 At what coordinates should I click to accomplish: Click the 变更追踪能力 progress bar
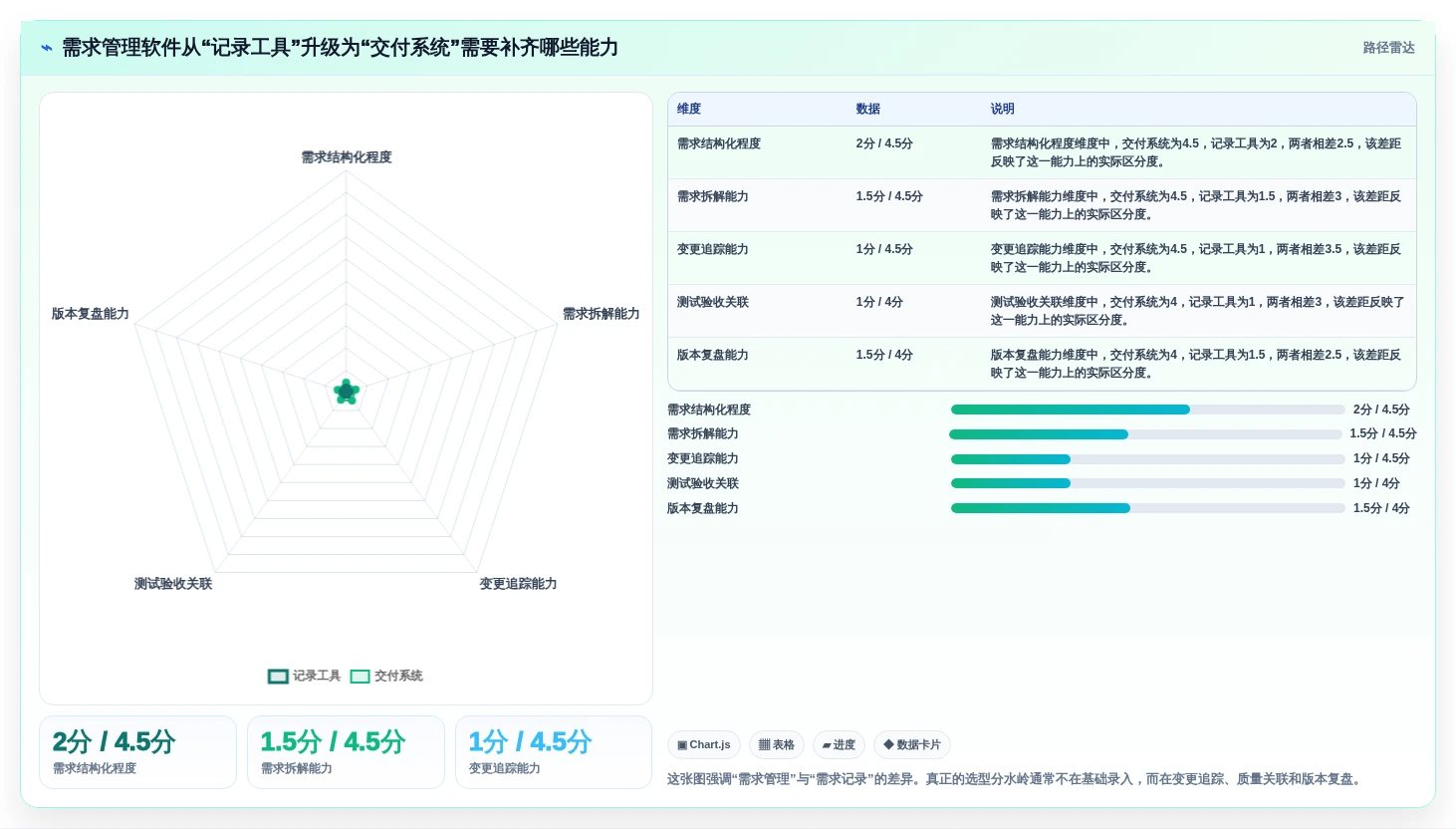click(x=1147, y=459)
